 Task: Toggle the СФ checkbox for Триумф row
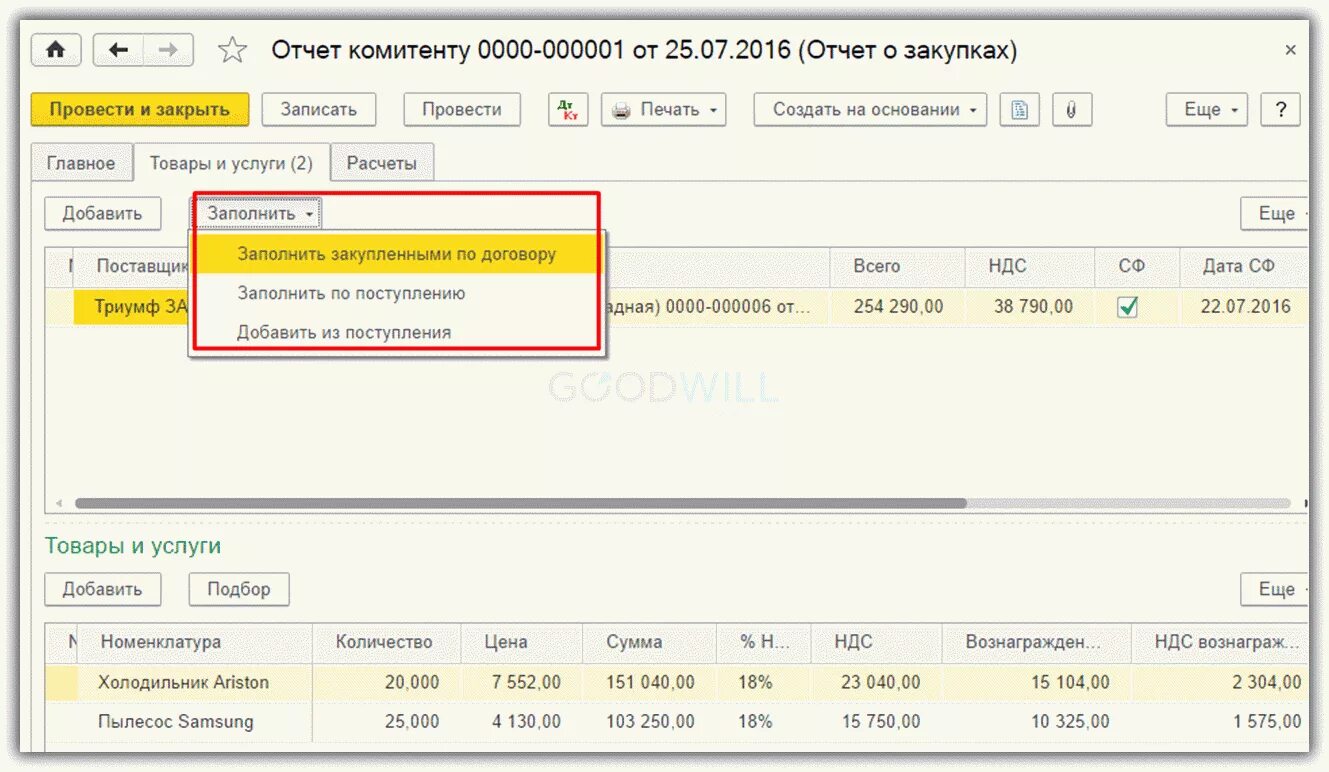coord(1128,308)
